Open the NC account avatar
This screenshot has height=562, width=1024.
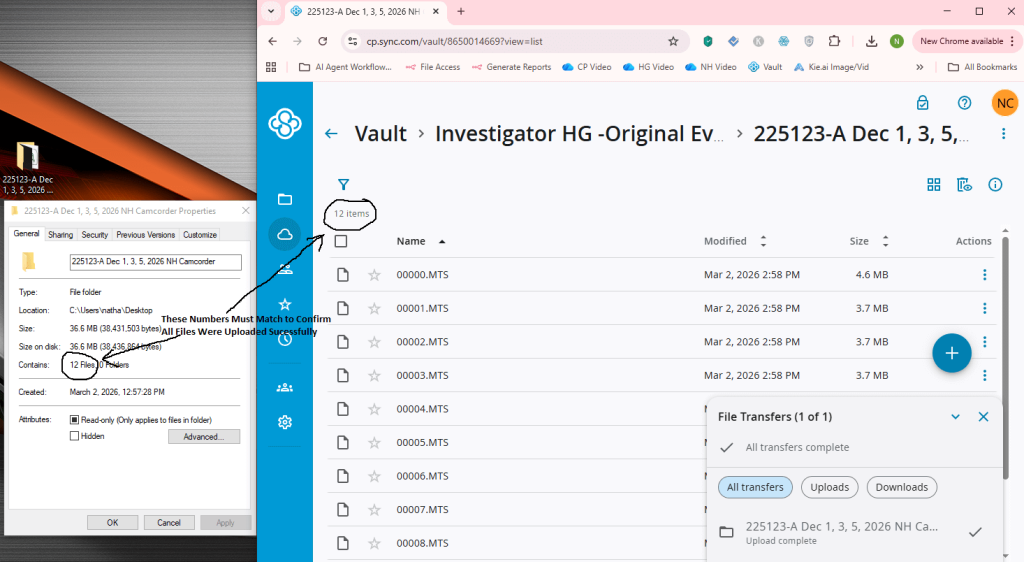(1004, 103)
